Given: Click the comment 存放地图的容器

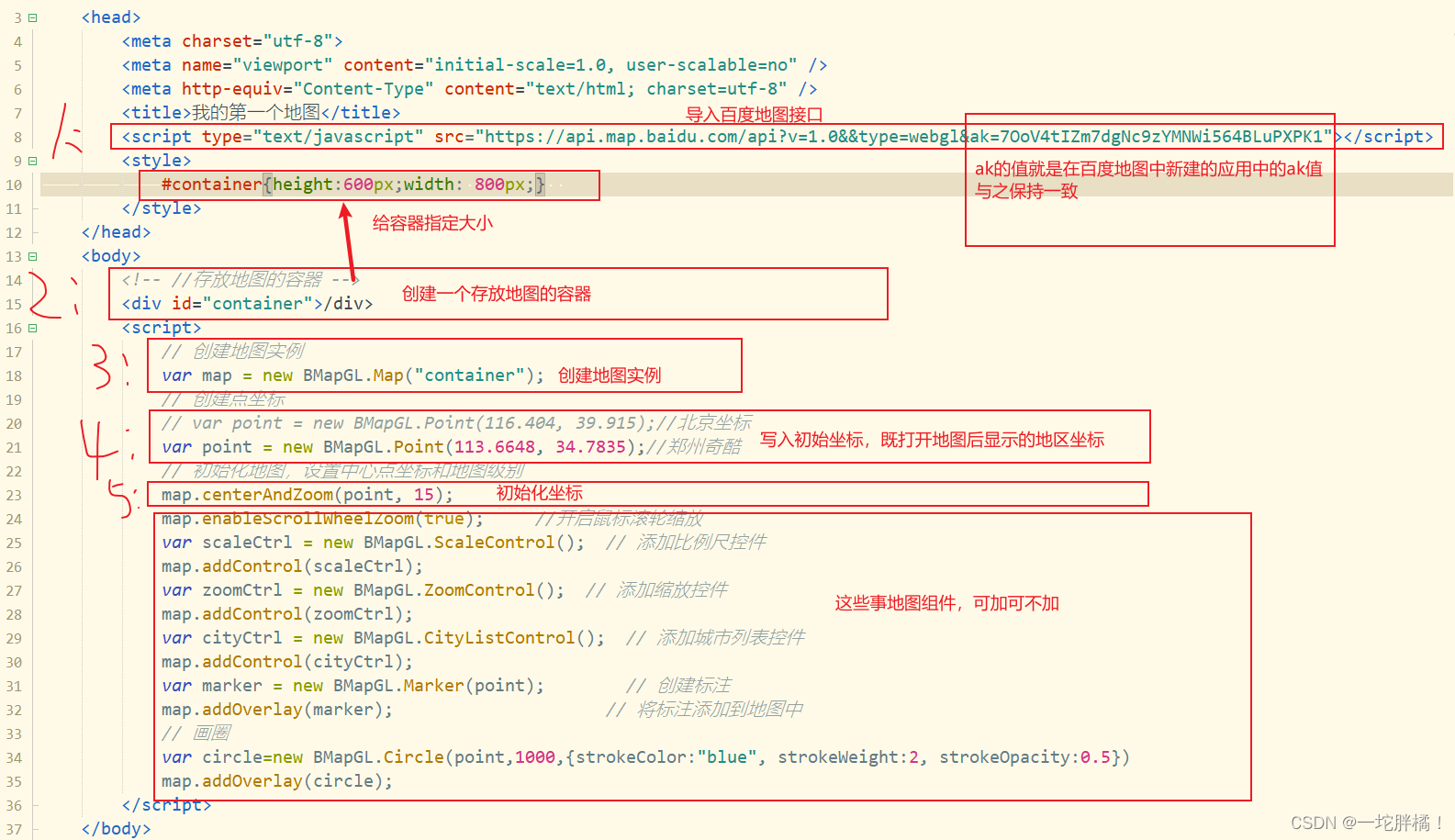Looking at the screenshot, I should (x=258, y=279).
